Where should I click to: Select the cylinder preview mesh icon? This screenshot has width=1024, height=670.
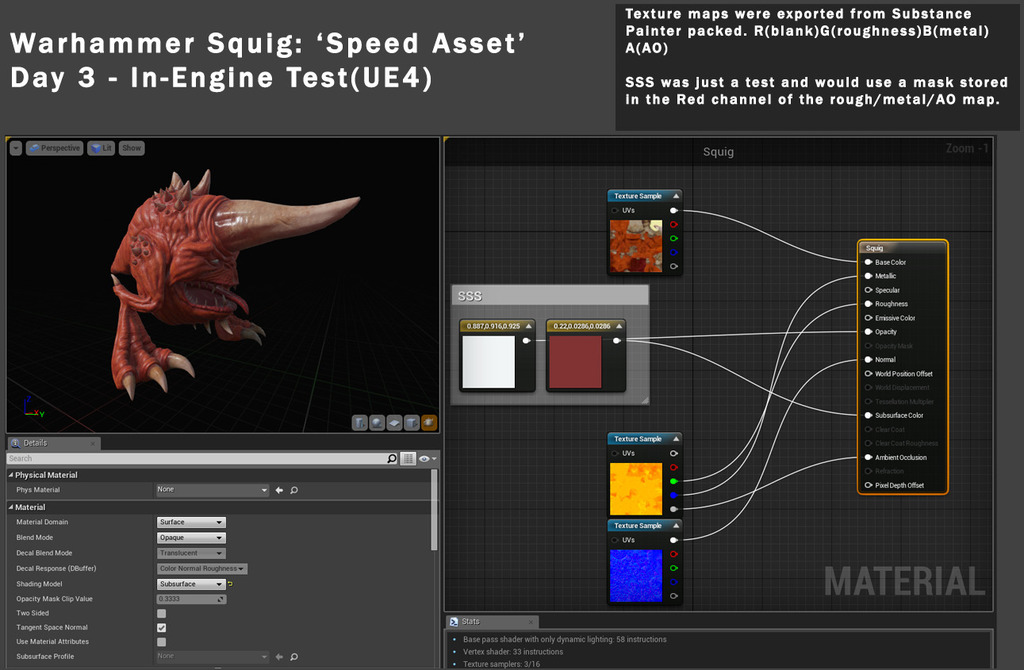click(360, 423)
